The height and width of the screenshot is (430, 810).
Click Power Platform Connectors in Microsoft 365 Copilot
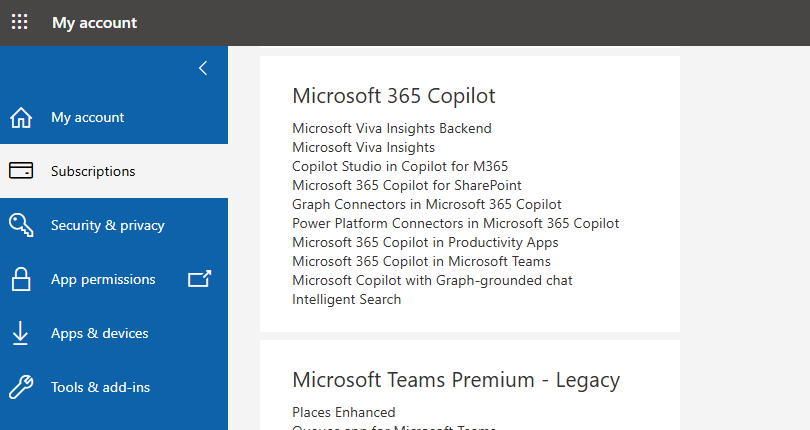(455, 223)
